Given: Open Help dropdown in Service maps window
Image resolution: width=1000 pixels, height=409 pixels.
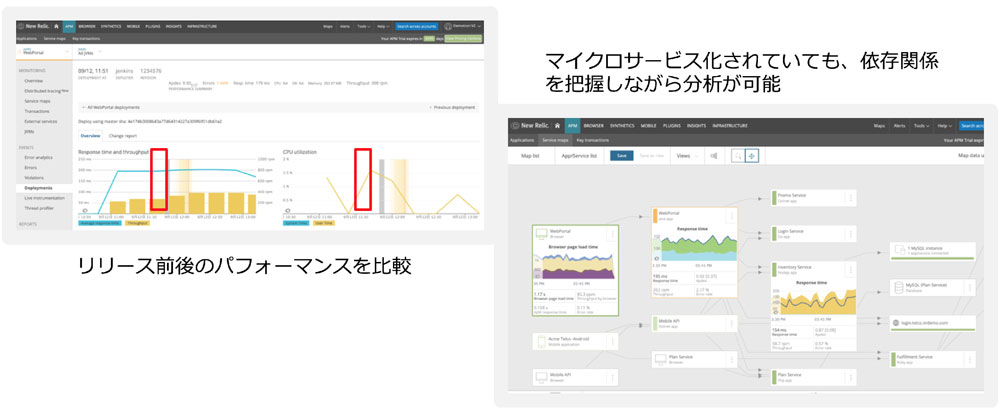Looking at the screenshot, I should coord(945,126).
